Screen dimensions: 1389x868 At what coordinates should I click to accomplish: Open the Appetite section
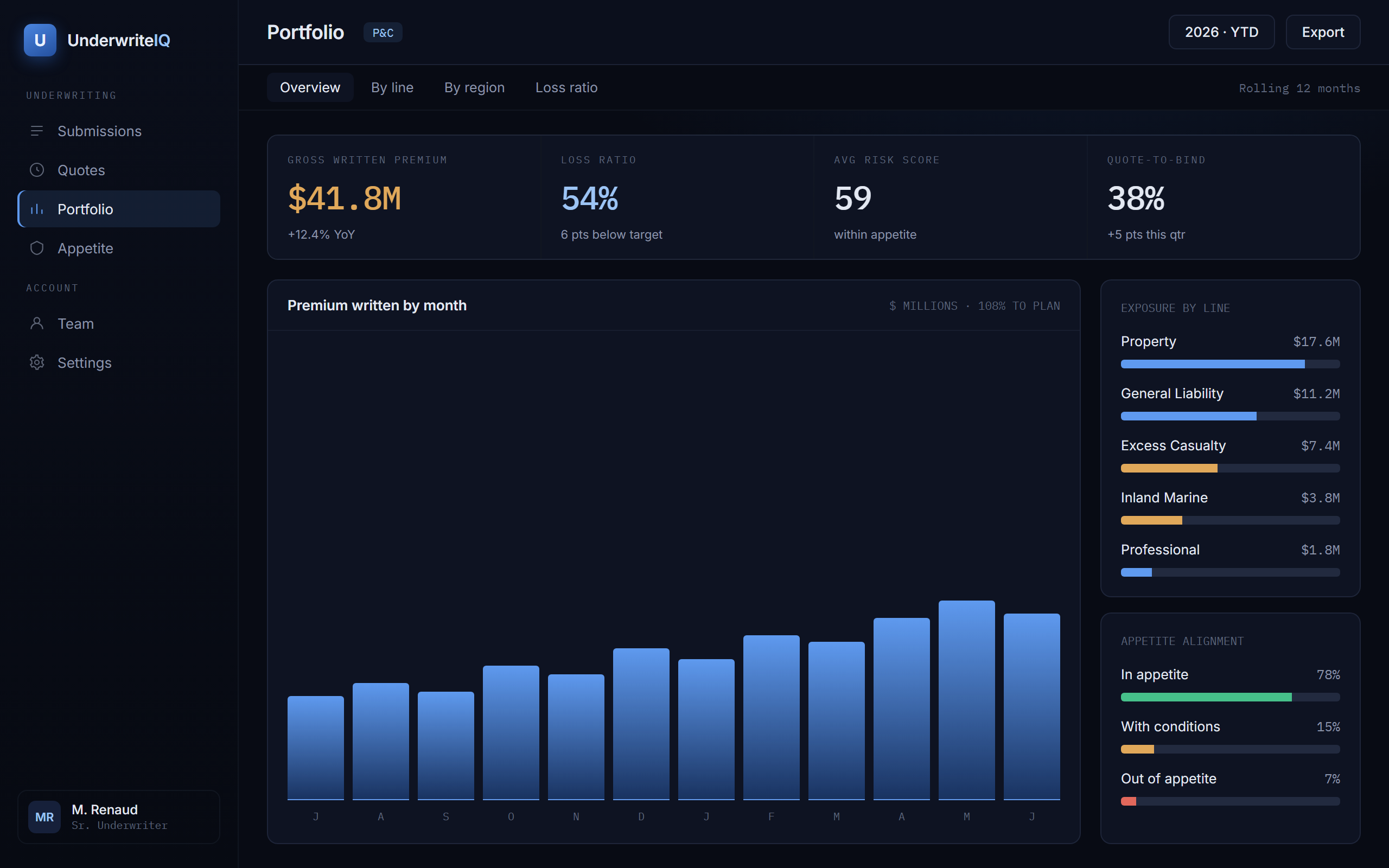(119, 248)
